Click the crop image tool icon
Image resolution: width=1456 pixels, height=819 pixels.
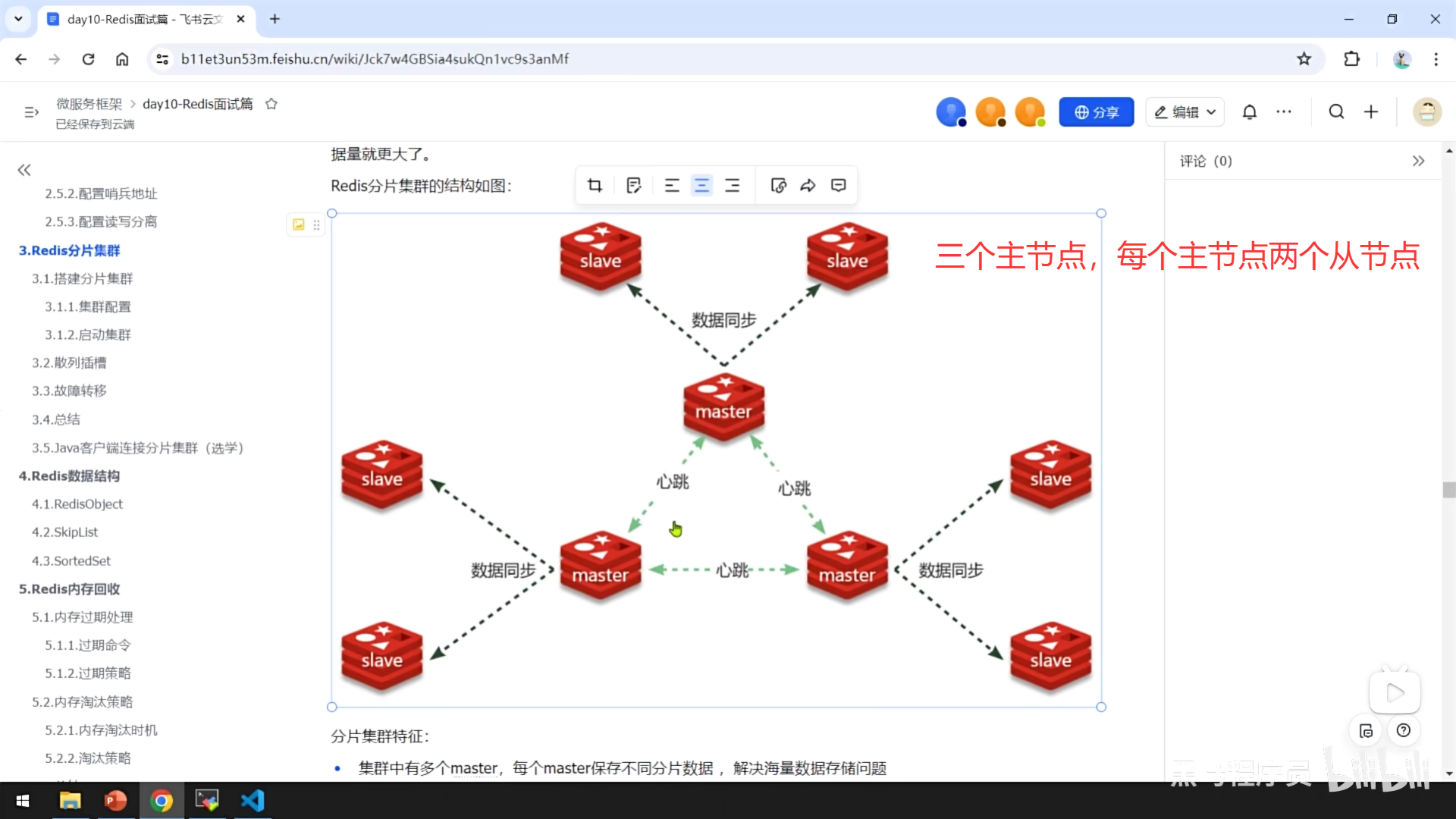click(595, 186)
